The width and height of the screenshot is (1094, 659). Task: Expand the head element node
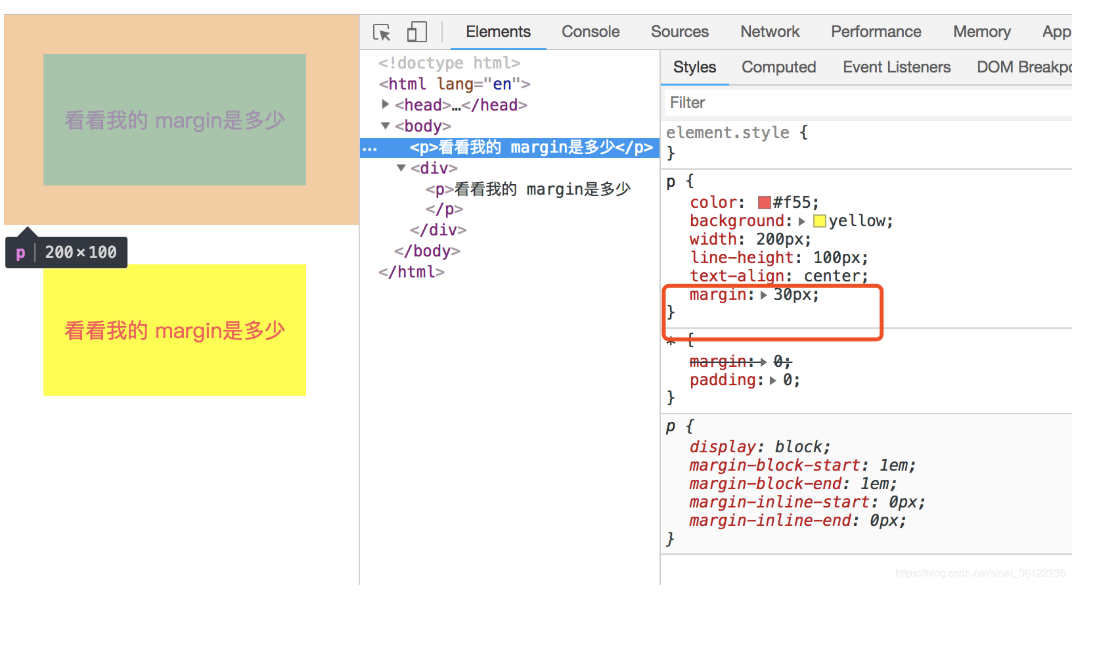385,105
